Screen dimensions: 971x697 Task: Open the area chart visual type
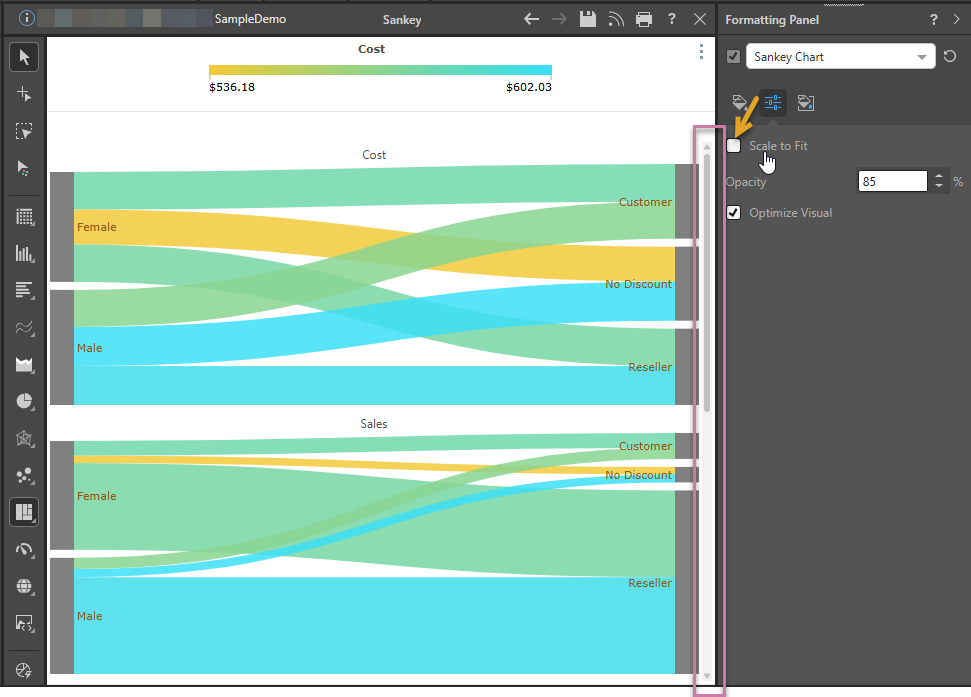(x=24, y=365)
